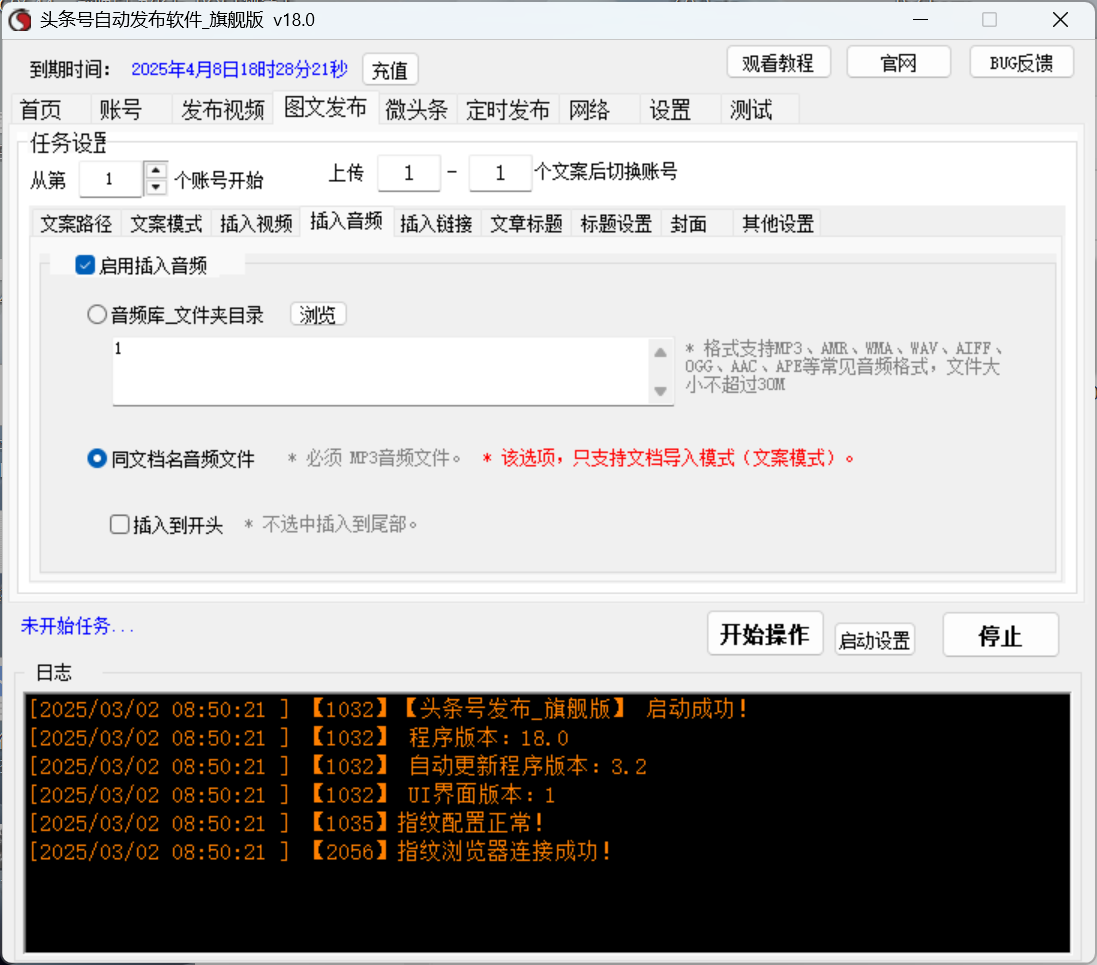Click the second 上传 count input field
Image resolution: width=1097 pixels, height=965 pixels.
(x=500, y=173)
